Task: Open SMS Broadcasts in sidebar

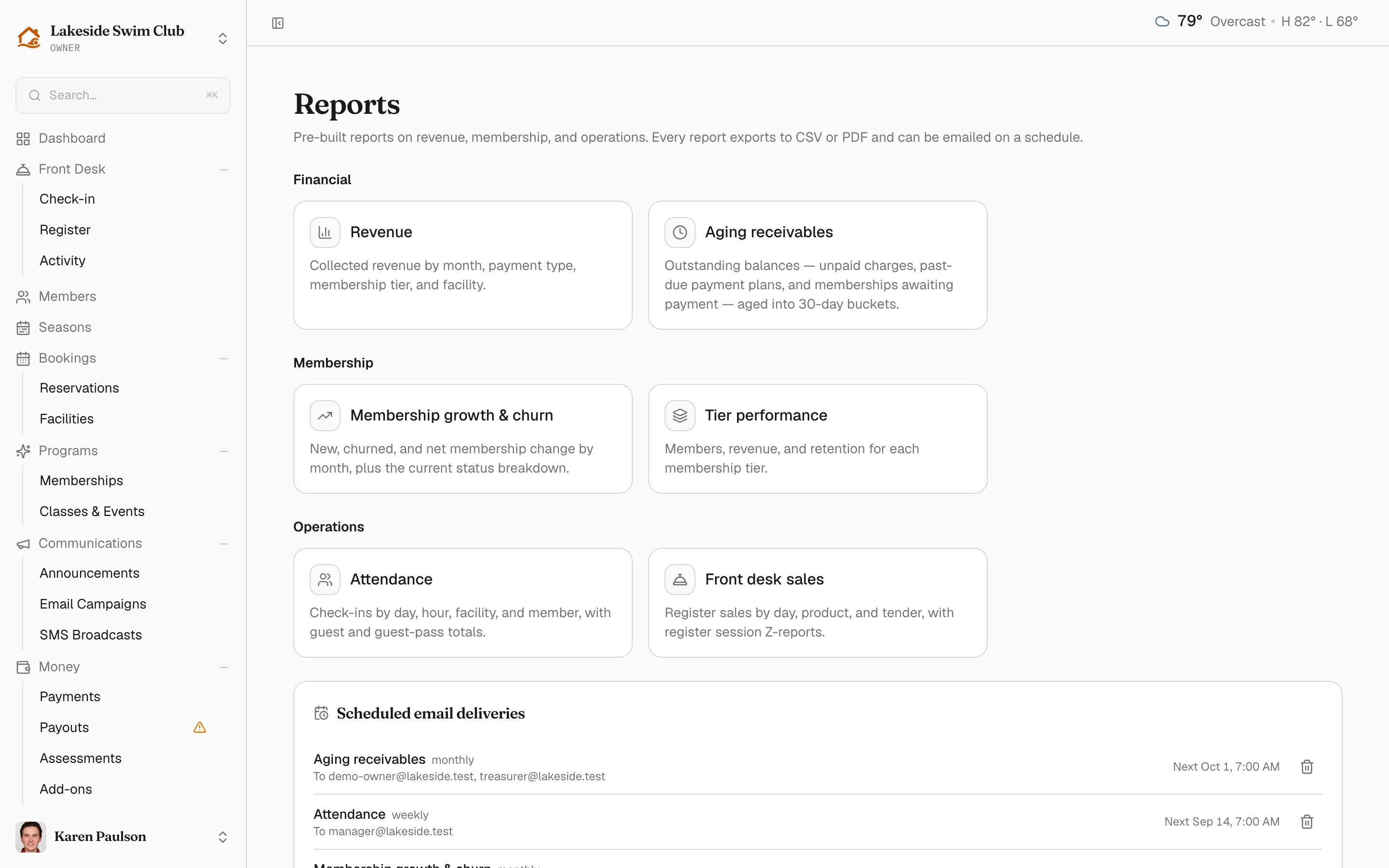Action: tap(91, 635)
